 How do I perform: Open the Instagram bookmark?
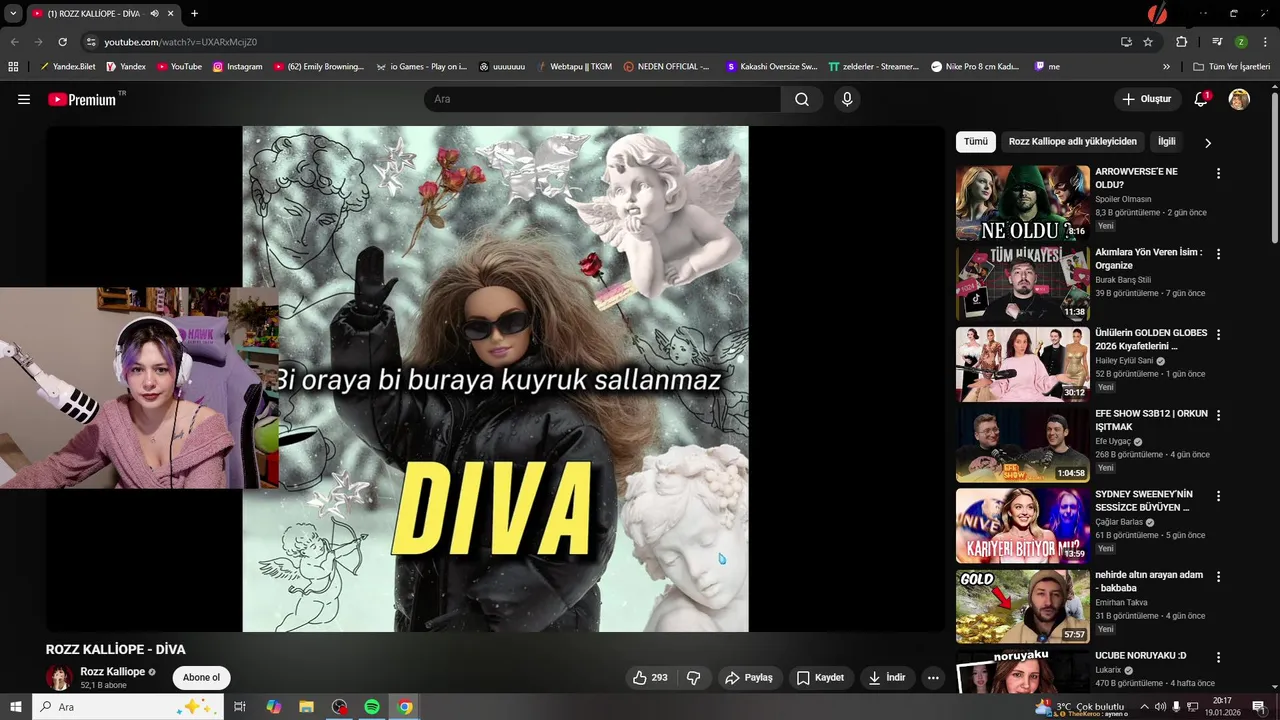[237, 66]
